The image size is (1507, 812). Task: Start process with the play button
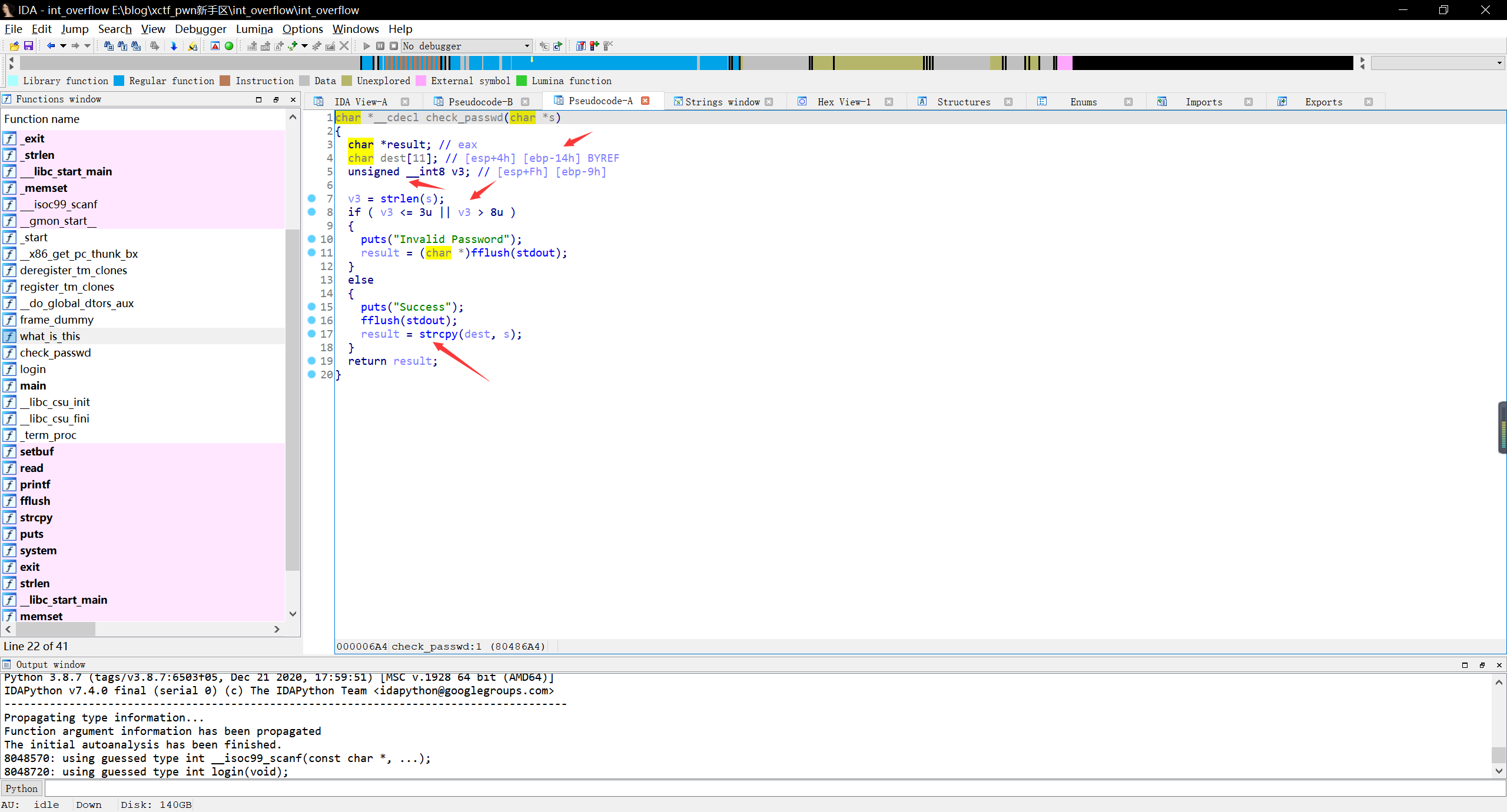(366, 46)
